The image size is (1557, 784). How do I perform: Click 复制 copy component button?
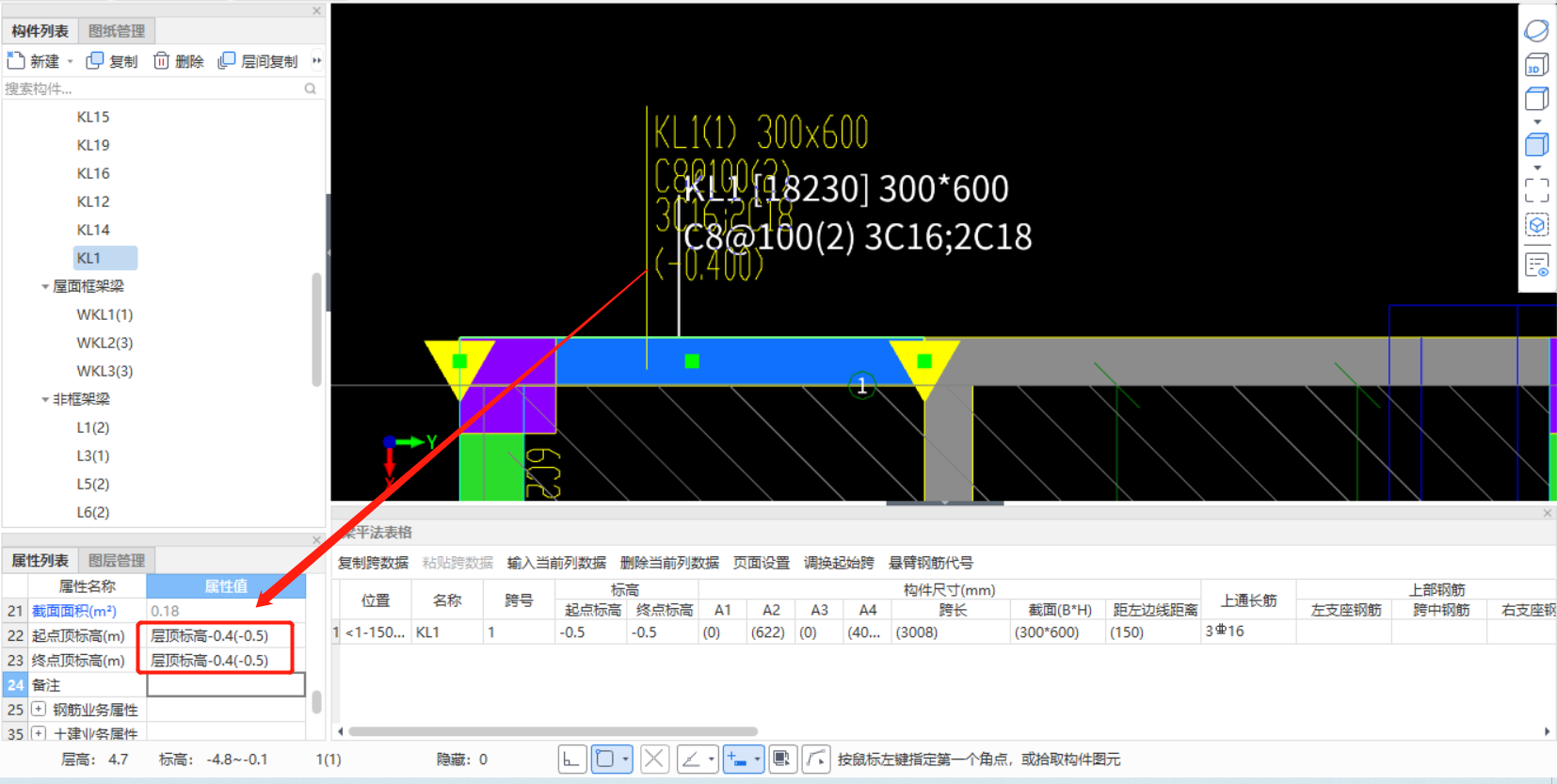point(112,60)
